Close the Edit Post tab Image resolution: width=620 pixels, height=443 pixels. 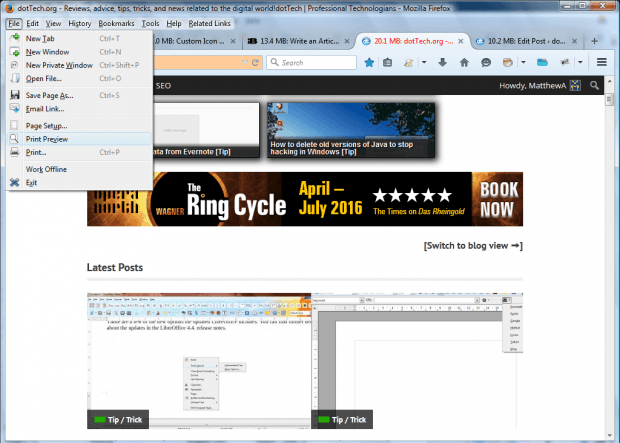point(575,41)
